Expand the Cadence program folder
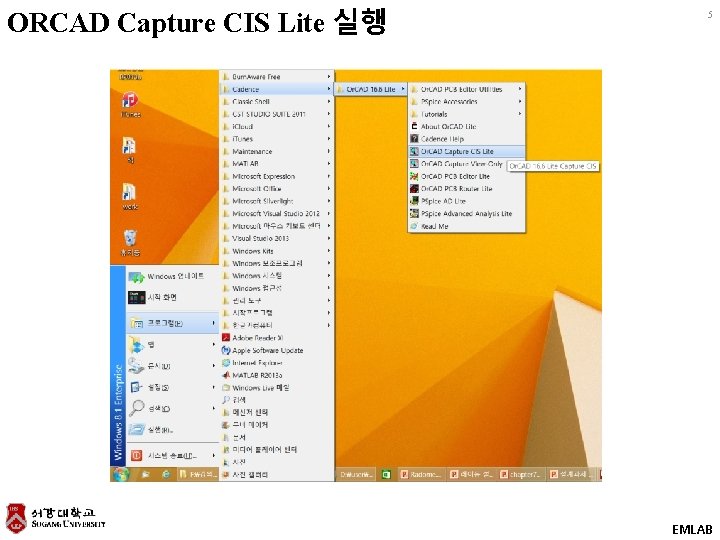 [x=277, y=89]
